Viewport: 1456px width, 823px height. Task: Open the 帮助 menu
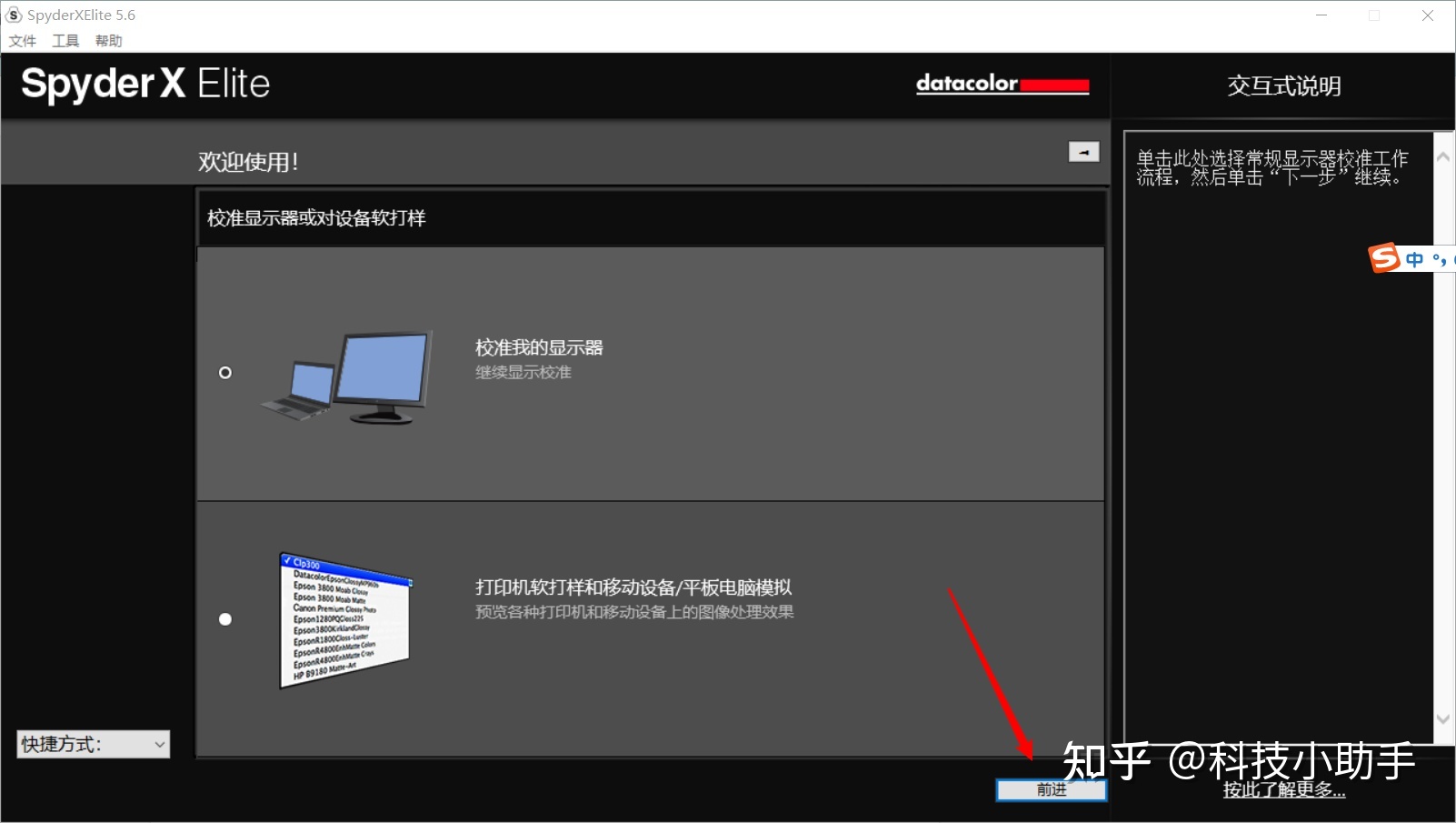pos(108,41)
